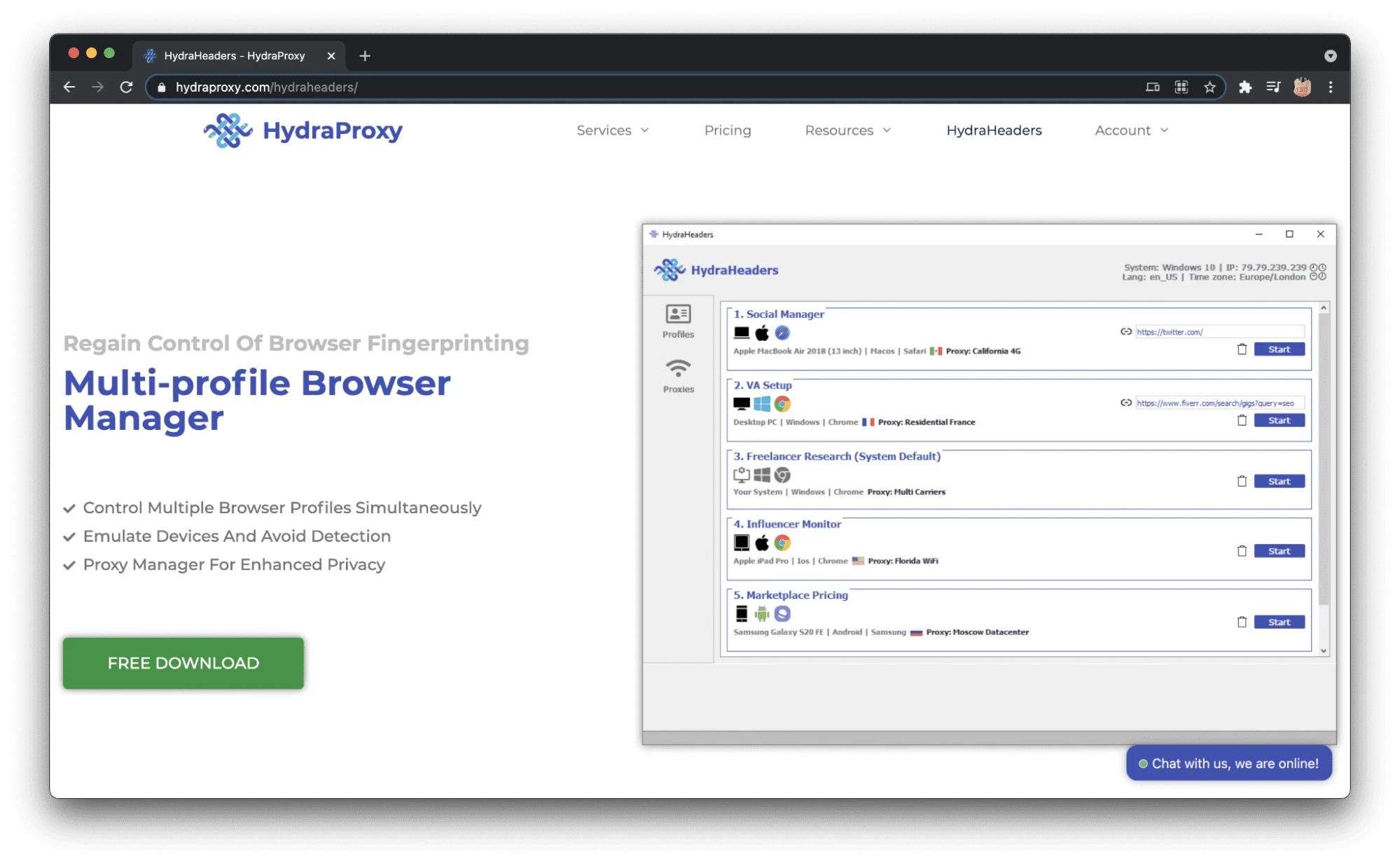Open Profiles panel in HydraHeaders sidebar
This screenshot has width=1400, height=864.
click(x=678, y=321)
